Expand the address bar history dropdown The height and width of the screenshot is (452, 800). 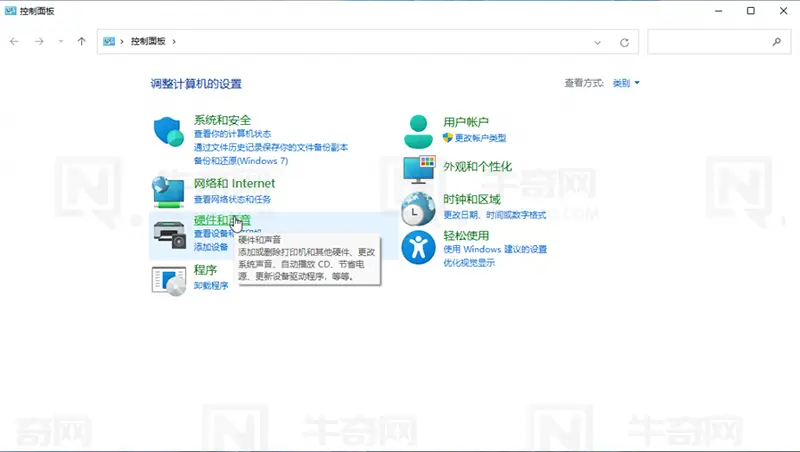point(597,42)
